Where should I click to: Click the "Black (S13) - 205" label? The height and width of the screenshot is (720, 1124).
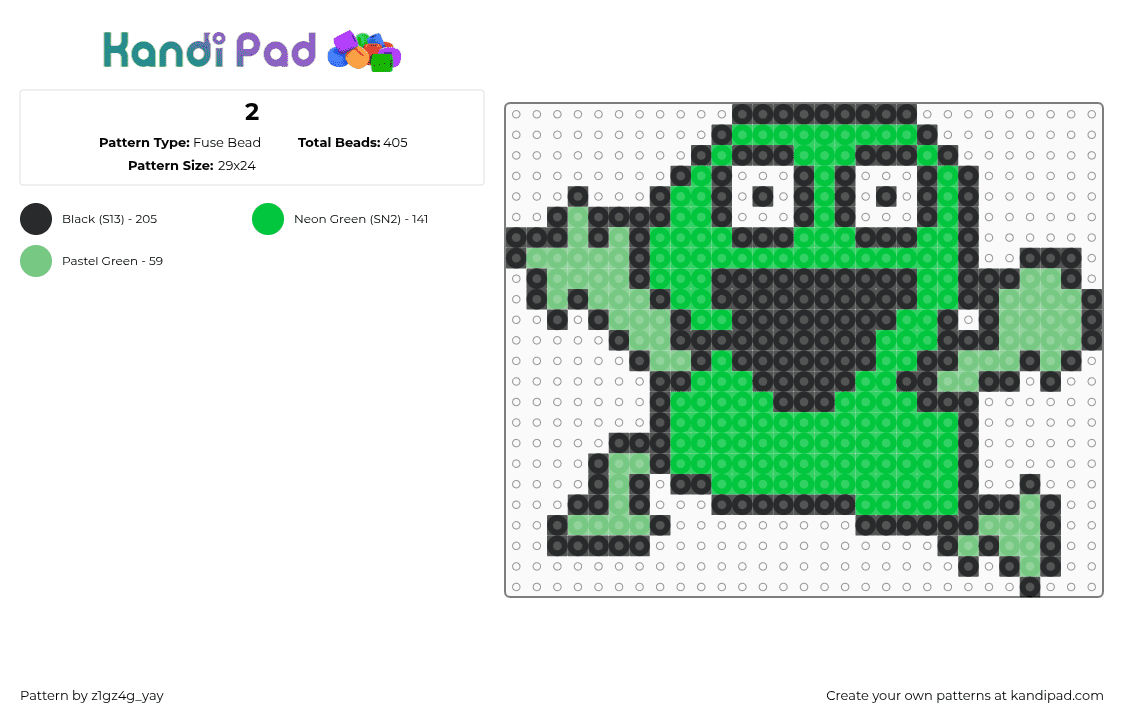(110, 219)
